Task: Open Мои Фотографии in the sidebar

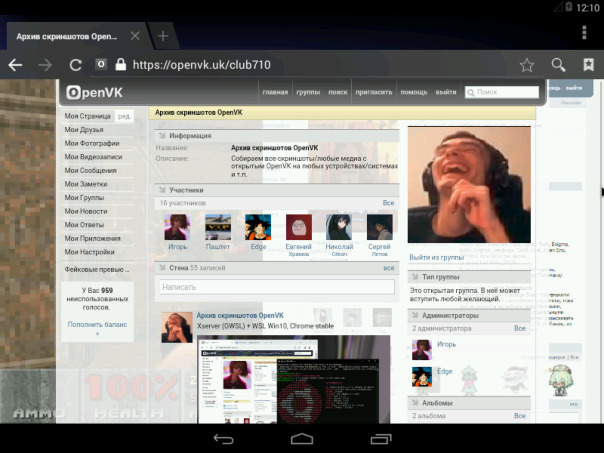Action: [x=92, y=143]
